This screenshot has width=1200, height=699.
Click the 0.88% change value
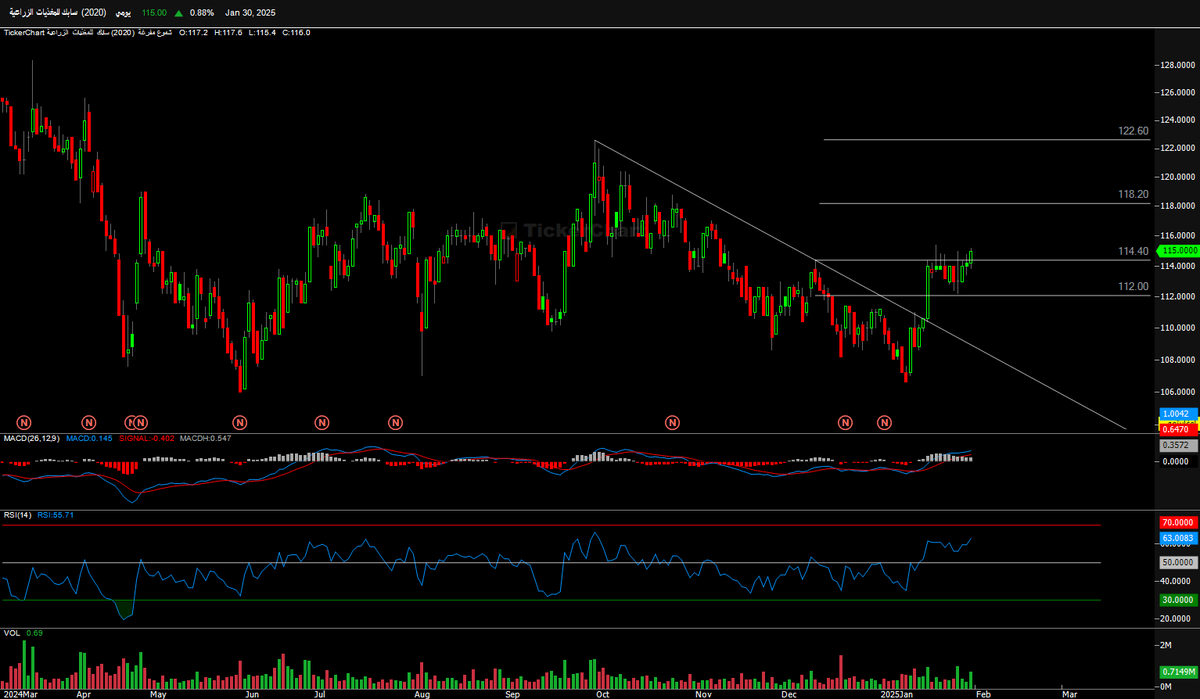pos(202,12)
